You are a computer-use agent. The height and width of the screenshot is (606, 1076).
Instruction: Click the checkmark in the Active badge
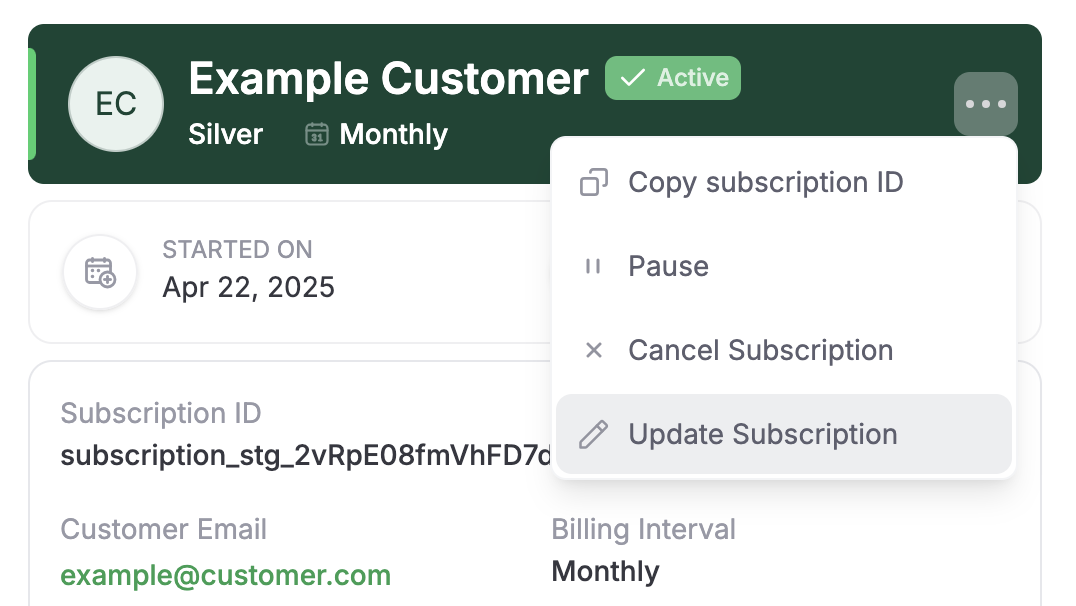click(x=632, y=78)
